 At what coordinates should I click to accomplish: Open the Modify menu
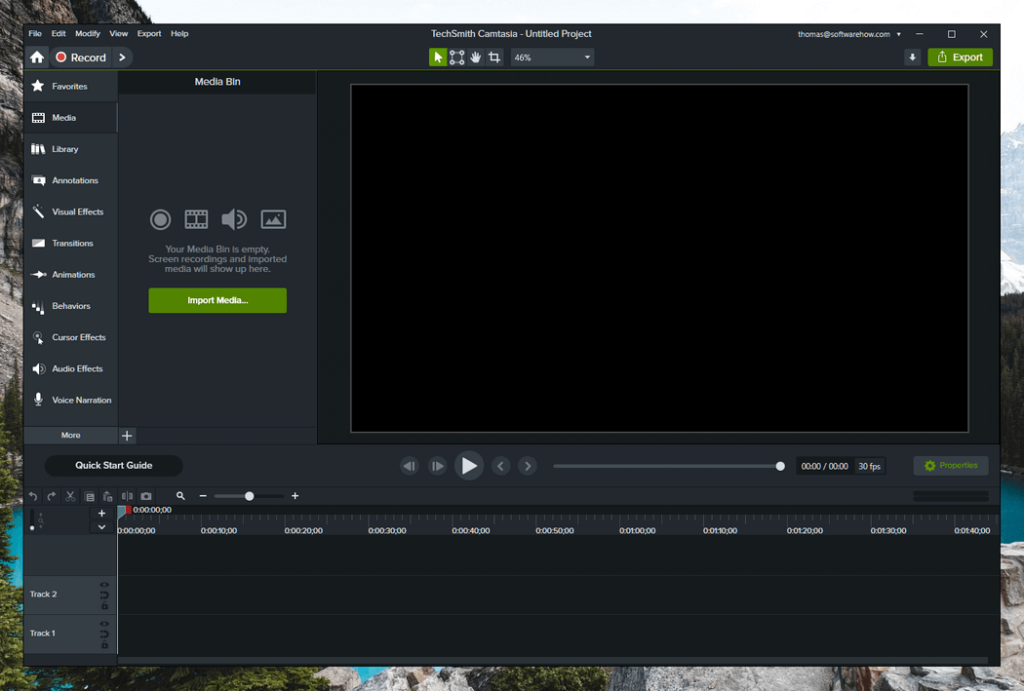pos(88,33)
